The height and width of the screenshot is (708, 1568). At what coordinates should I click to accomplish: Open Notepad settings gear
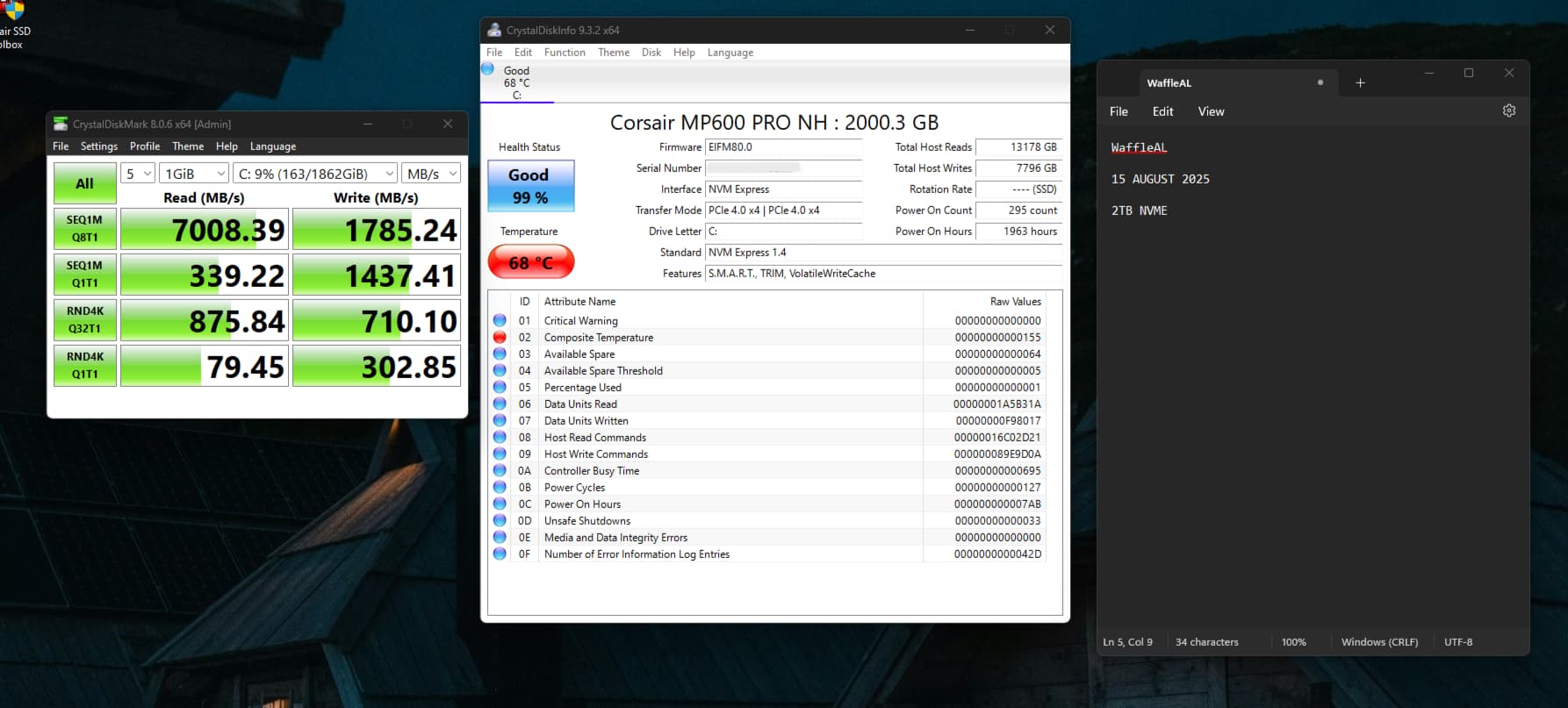click(x=1509, y=111)
